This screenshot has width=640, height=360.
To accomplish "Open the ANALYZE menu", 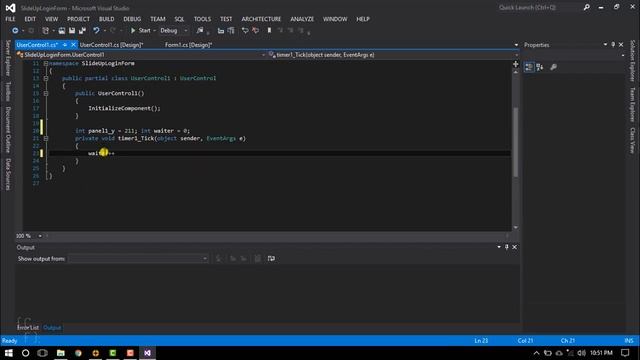I will point(302,19).
